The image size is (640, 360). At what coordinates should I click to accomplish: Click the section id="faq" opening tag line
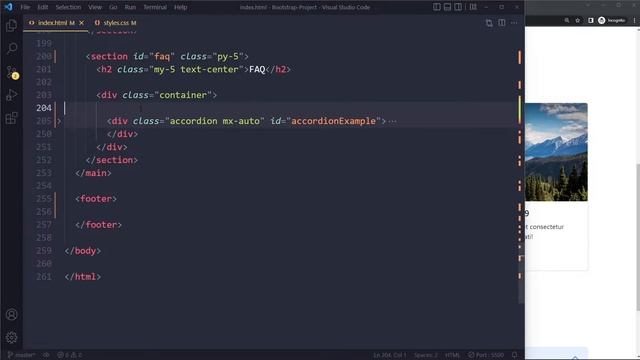click(167, 56)
